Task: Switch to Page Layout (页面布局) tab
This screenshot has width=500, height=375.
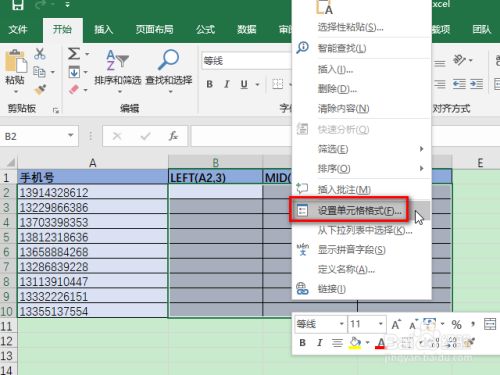Action: click(154, 30)
